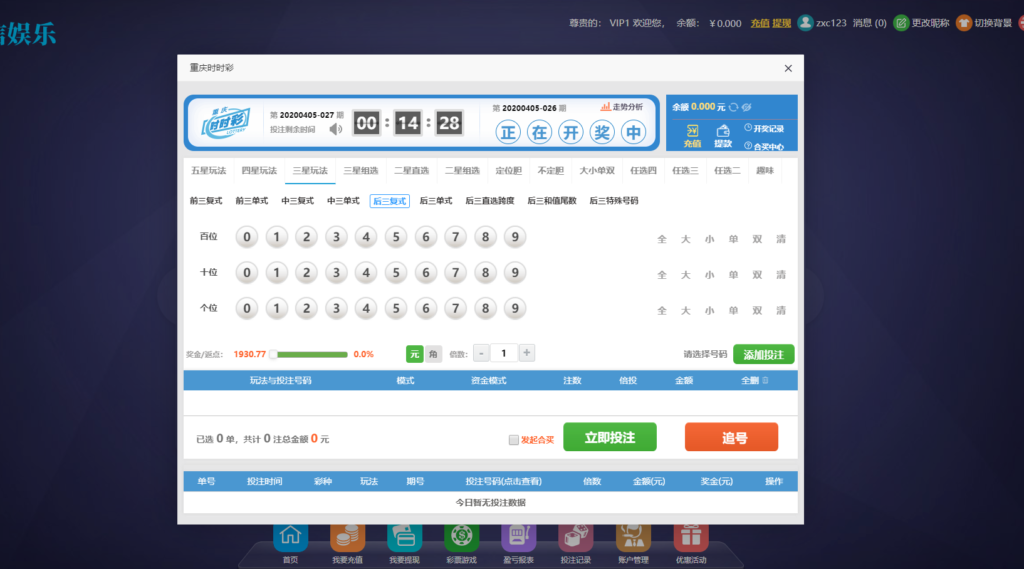The width and height of the screenshot is (1024, 569).
Task: Refresh the balance with the circular arrow icon
Action: [733, 107]
